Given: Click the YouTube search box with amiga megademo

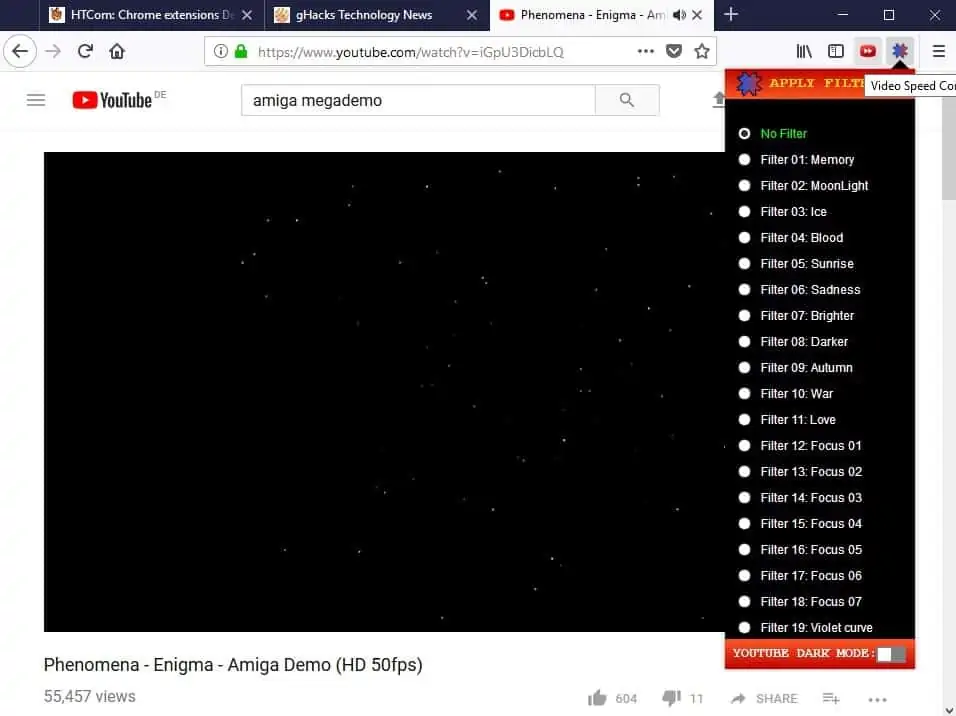Looking at the screenshot, I should coord(418,100).
